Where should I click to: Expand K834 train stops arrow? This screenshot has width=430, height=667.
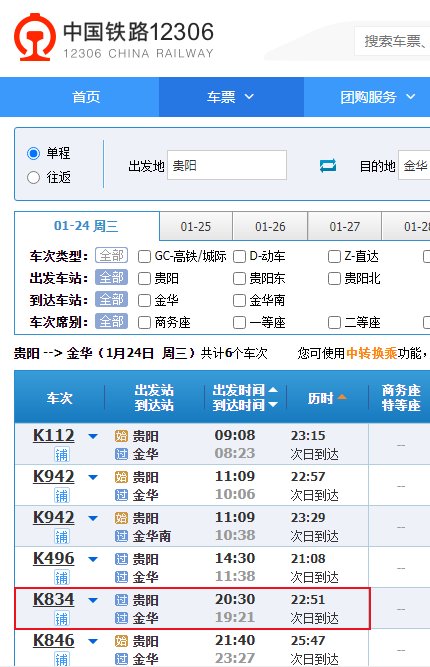(93, 600)
